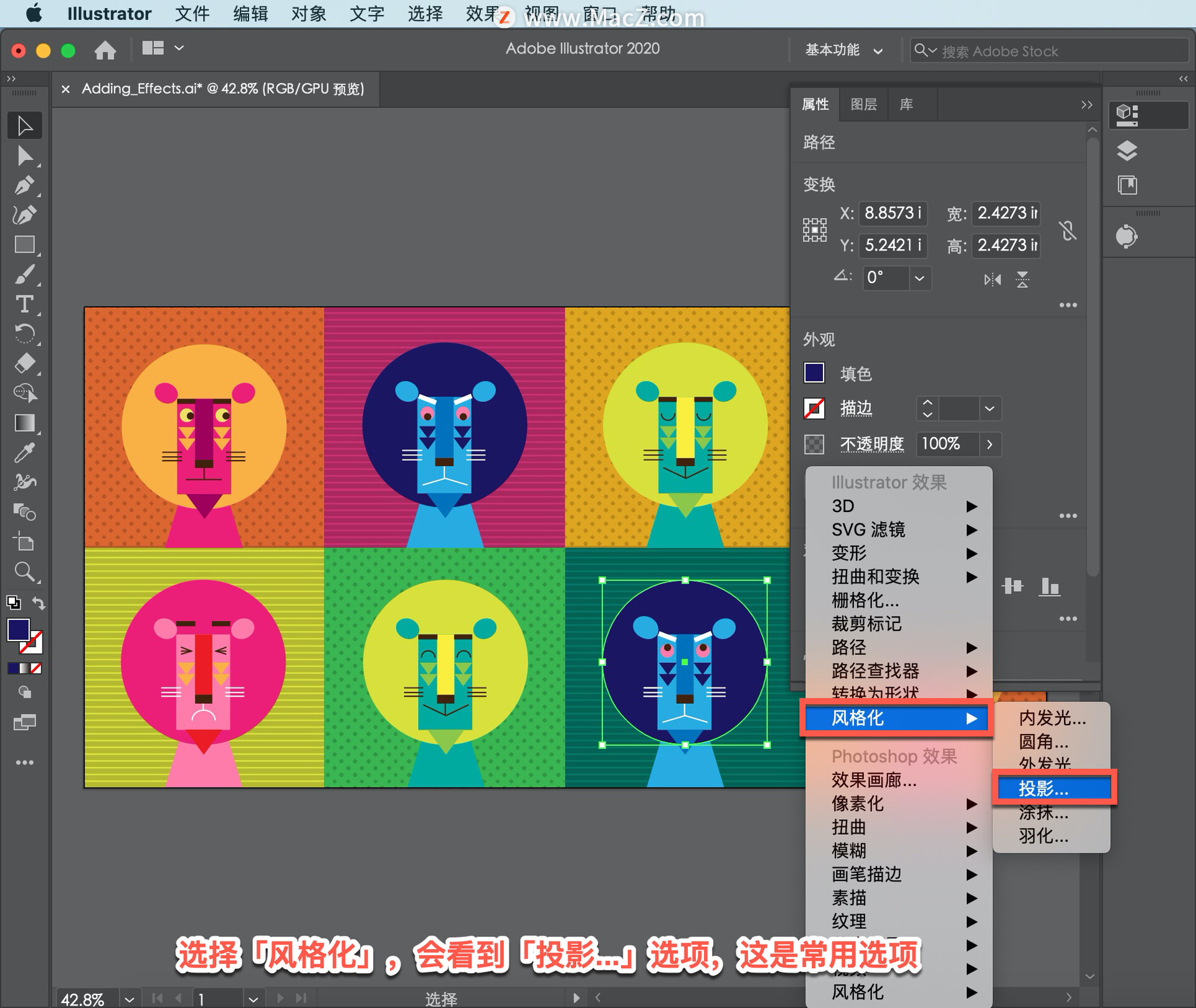Switch to the 图层 tab
This screenshot has width=1196, height=1008.
click(x=863, y=105)
